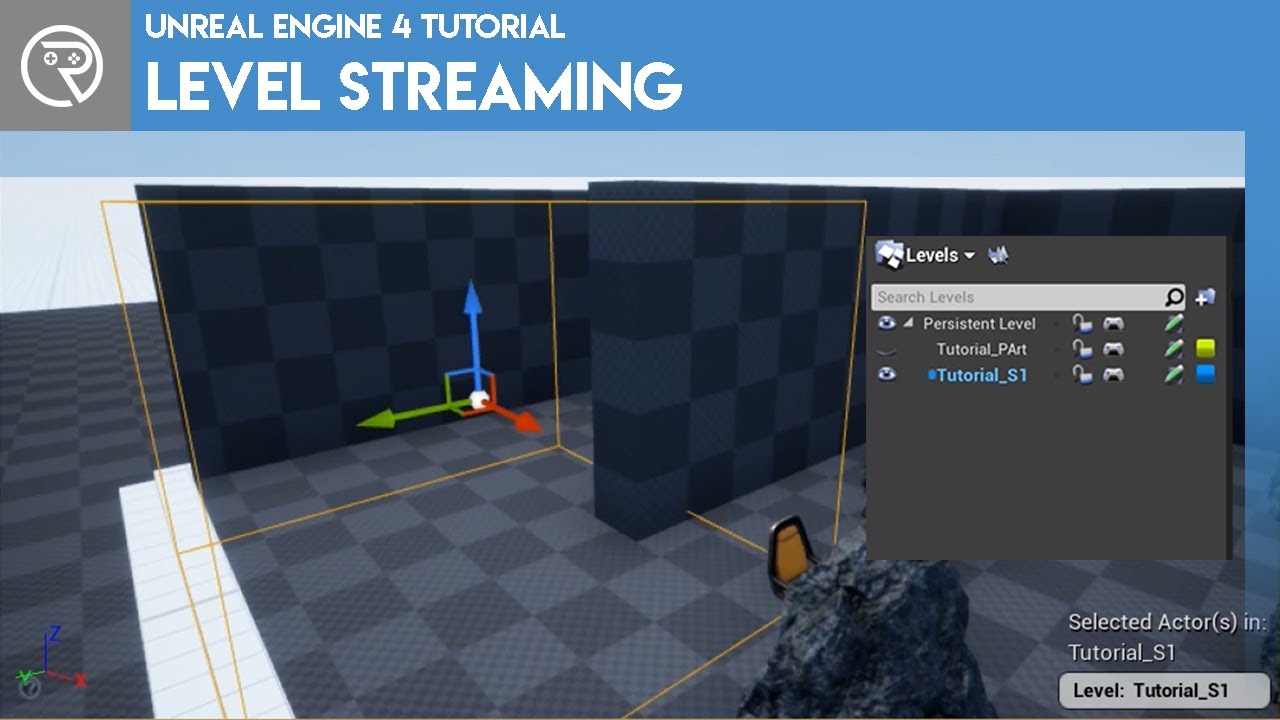Hide the Tutorial_S1 level via eye icon
This screenshot has height=720, width=1280.
tap(886, 375)
